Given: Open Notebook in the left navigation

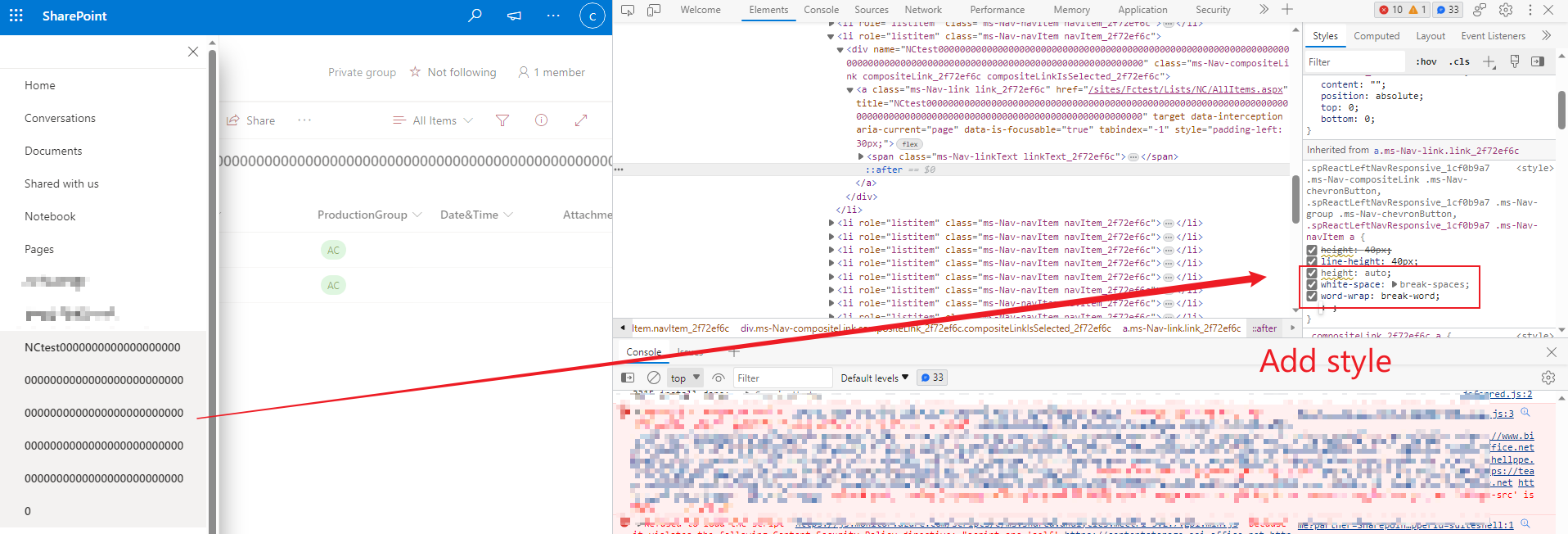Looking at the screenshot, I should 50,216.
